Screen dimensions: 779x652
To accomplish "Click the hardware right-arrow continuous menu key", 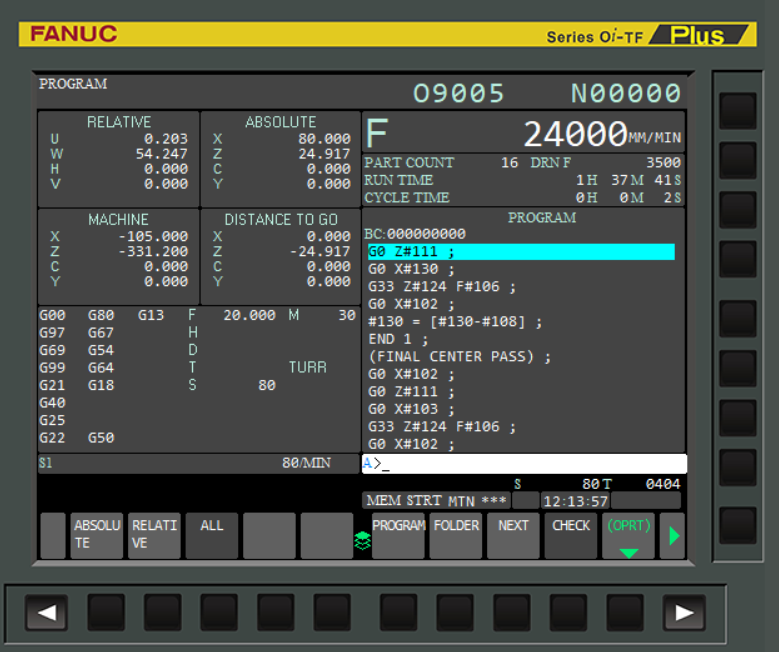I will pos(684,613).
